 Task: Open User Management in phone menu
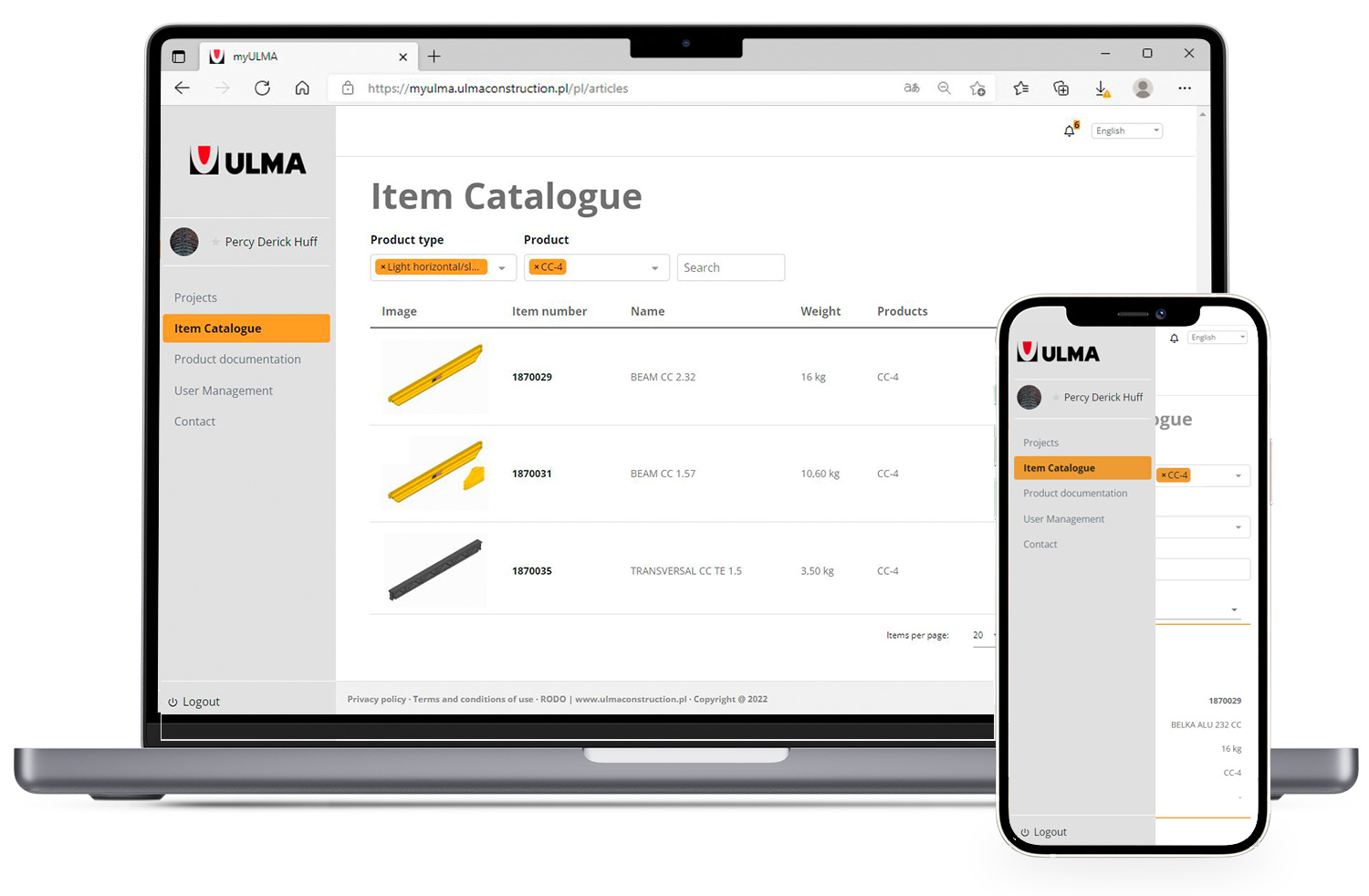tap(1063, 519)
